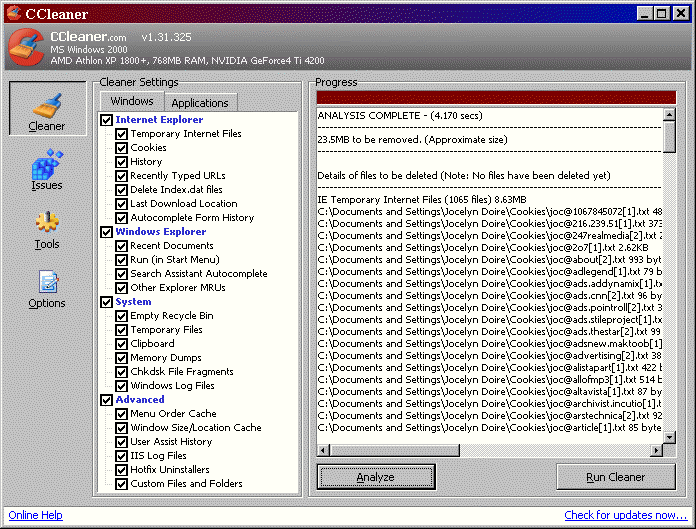Open the Cleaner section in the sidebar

pyautogui.click(x=47, y=109)
